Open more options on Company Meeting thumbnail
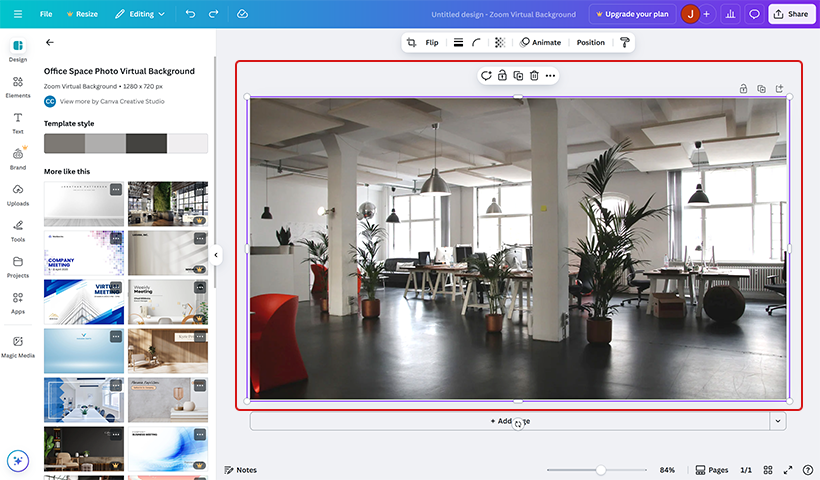 coord(116,238)
